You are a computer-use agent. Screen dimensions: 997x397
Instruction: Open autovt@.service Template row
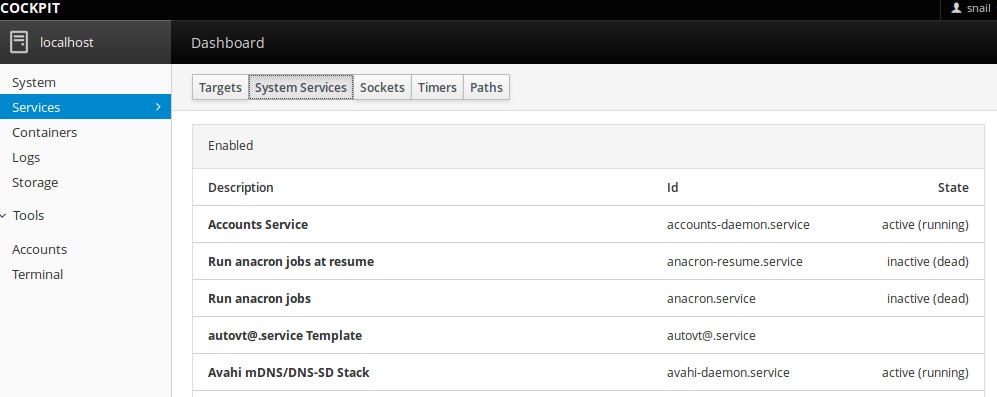pos(588,335)
